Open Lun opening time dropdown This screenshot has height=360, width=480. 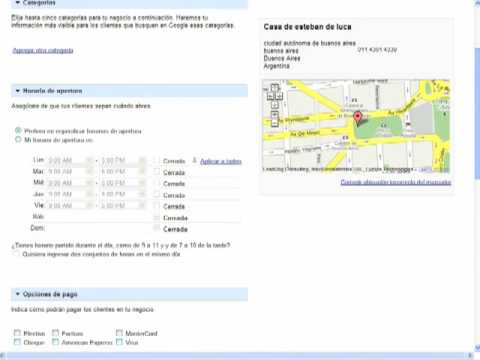click(70, 160)
